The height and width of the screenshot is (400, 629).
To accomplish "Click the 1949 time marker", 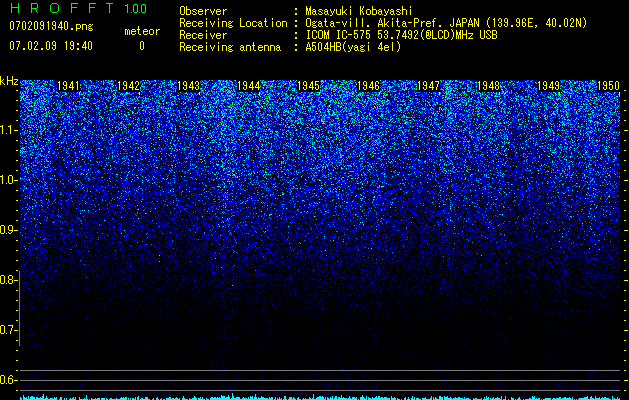I will (x=548, y=86).
